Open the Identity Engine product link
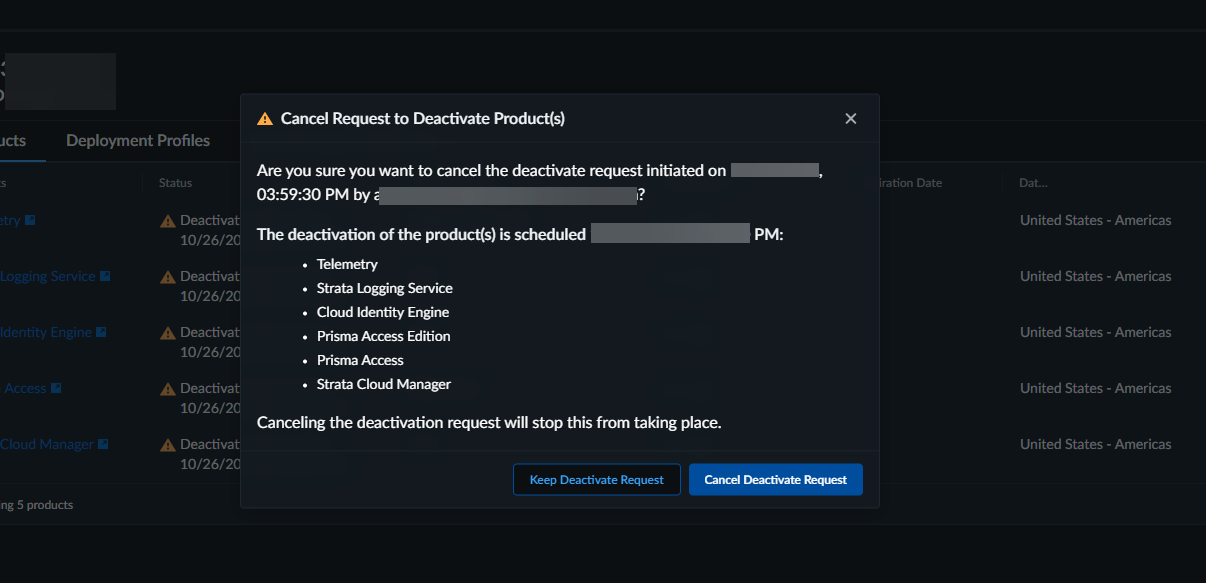Screen dimensions: 1206x583 45,333
